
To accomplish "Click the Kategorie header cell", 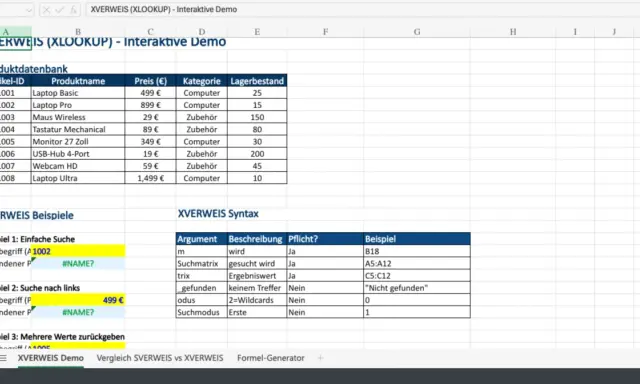I will tap(202, 81).
